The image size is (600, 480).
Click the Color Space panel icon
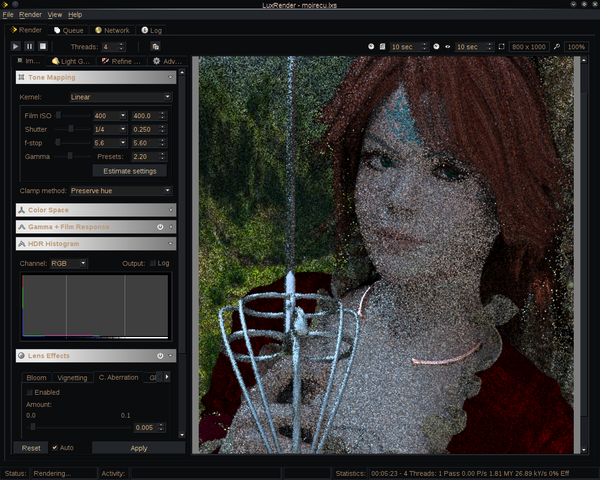pos(22,210)
